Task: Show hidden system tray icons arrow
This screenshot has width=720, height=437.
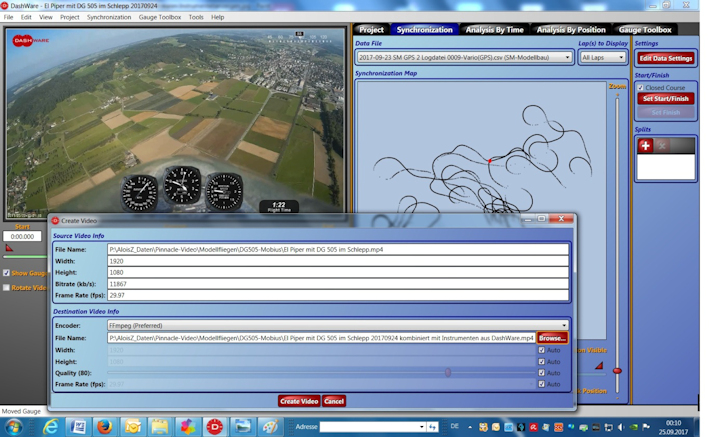Action: (x=469, y=427)
